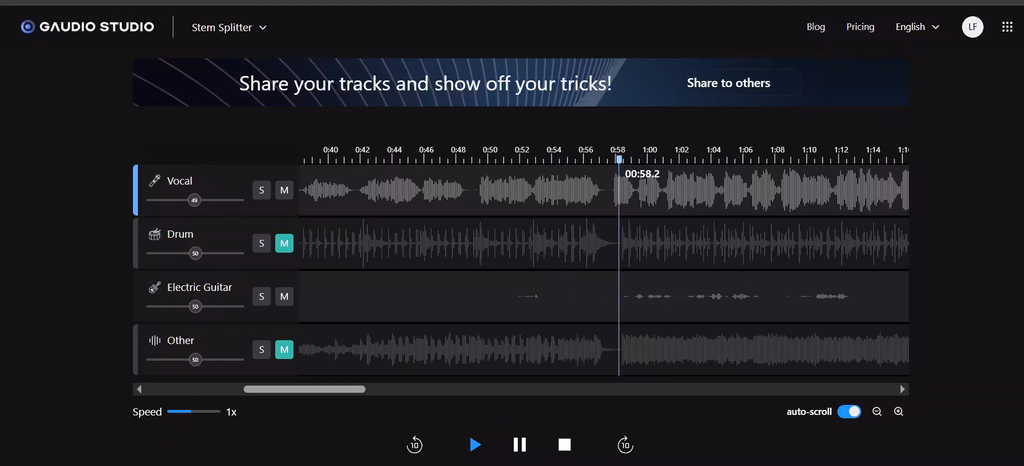Unmute the Other track
Screen dimensions: 1024x466
tap(284, 350)
